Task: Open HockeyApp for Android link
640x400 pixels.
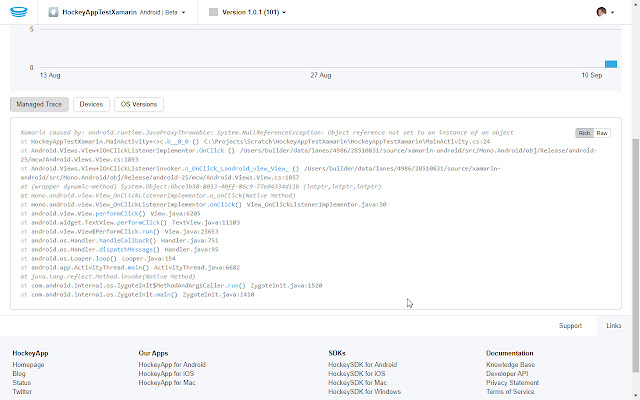Action: coord(172,364)
